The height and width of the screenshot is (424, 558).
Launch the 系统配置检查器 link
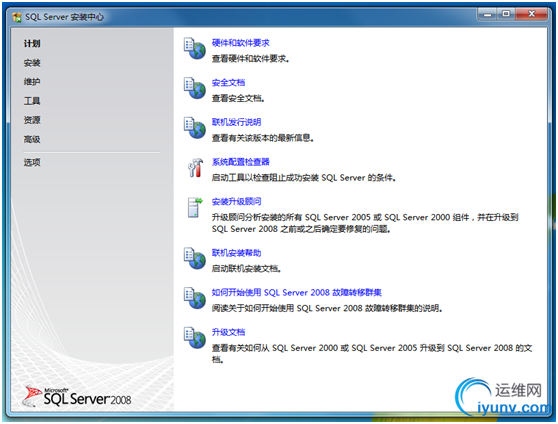click(241, 162)
